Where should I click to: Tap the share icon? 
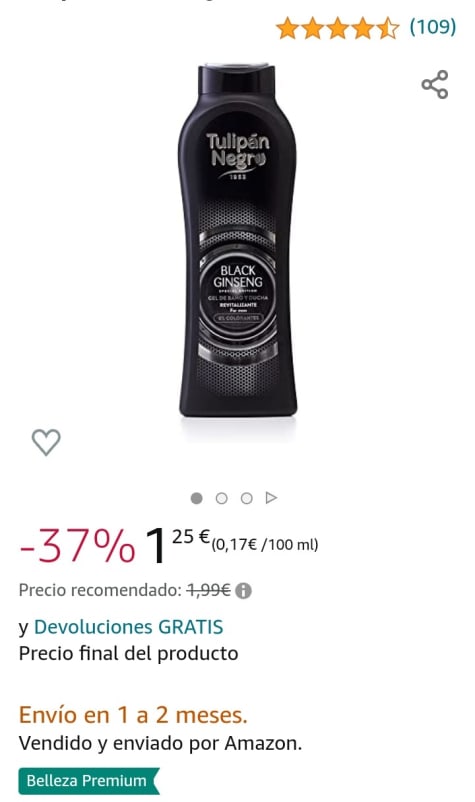pyautogui.click(x=435, y=84)
